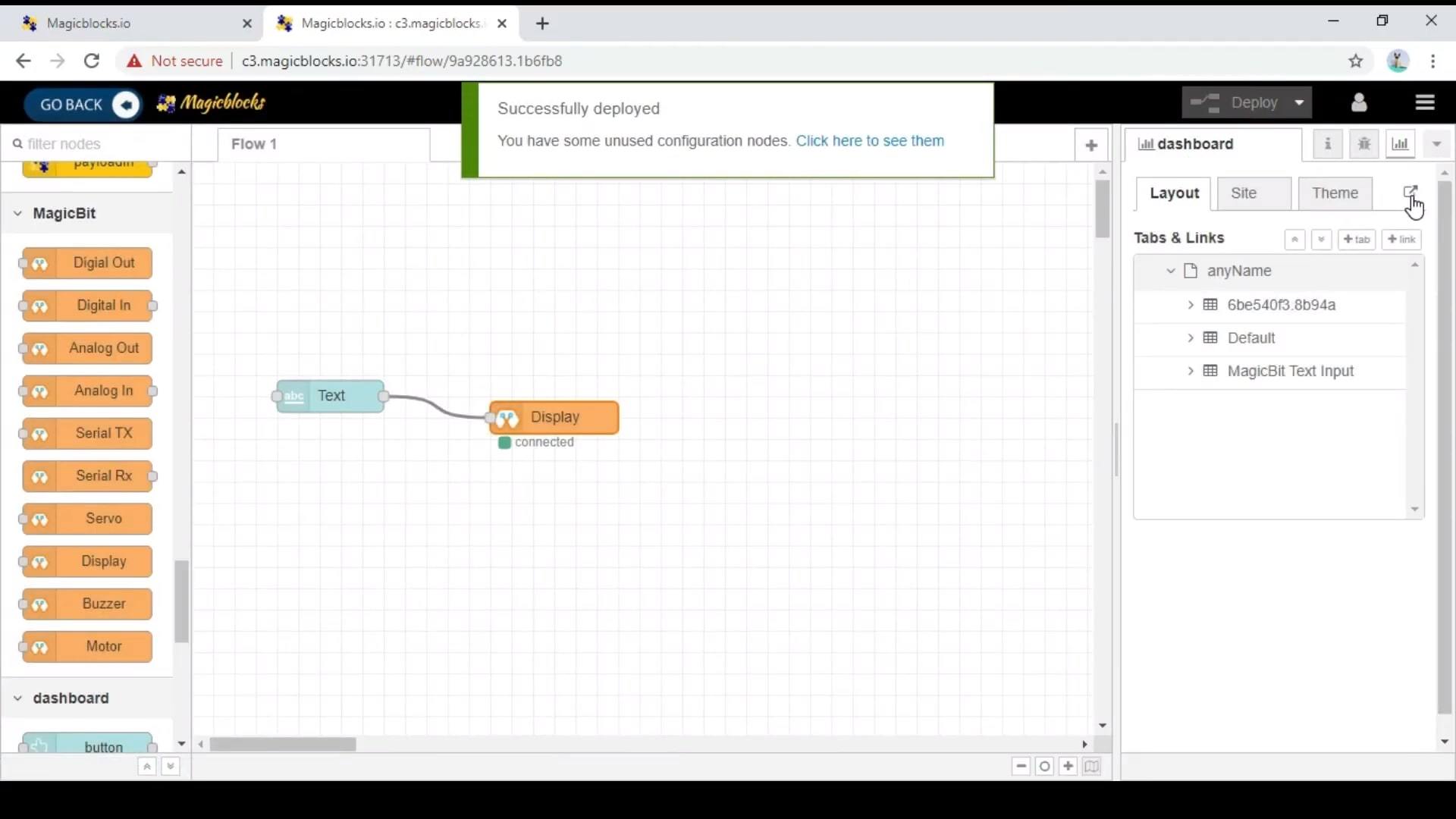Click the Theme tab in dashboard panel
The image size is (1456, 819).
click(1335, 192)
